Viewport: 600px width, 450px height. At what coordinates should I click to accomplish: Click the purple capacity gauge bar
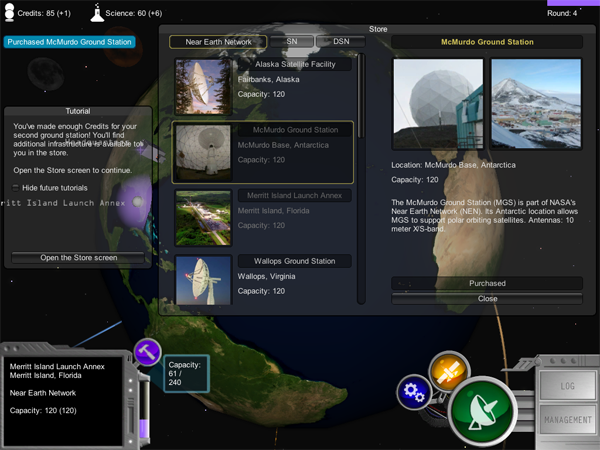click(x=143, y=409)
